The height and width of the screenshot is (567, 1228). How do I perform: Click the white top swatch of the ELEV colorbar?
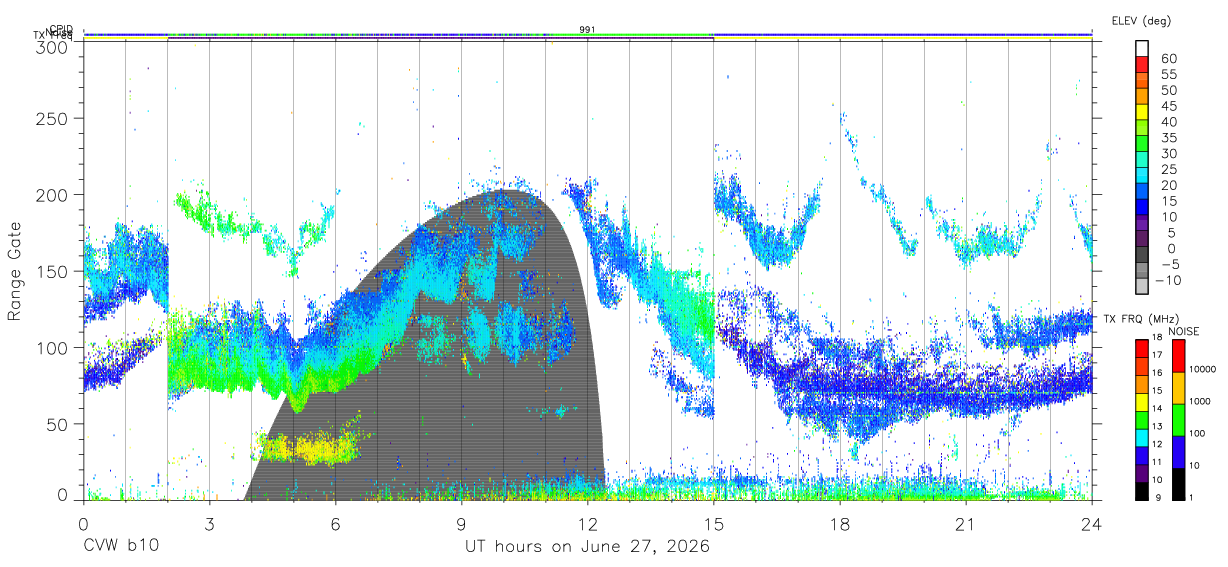click(1143, 49)
